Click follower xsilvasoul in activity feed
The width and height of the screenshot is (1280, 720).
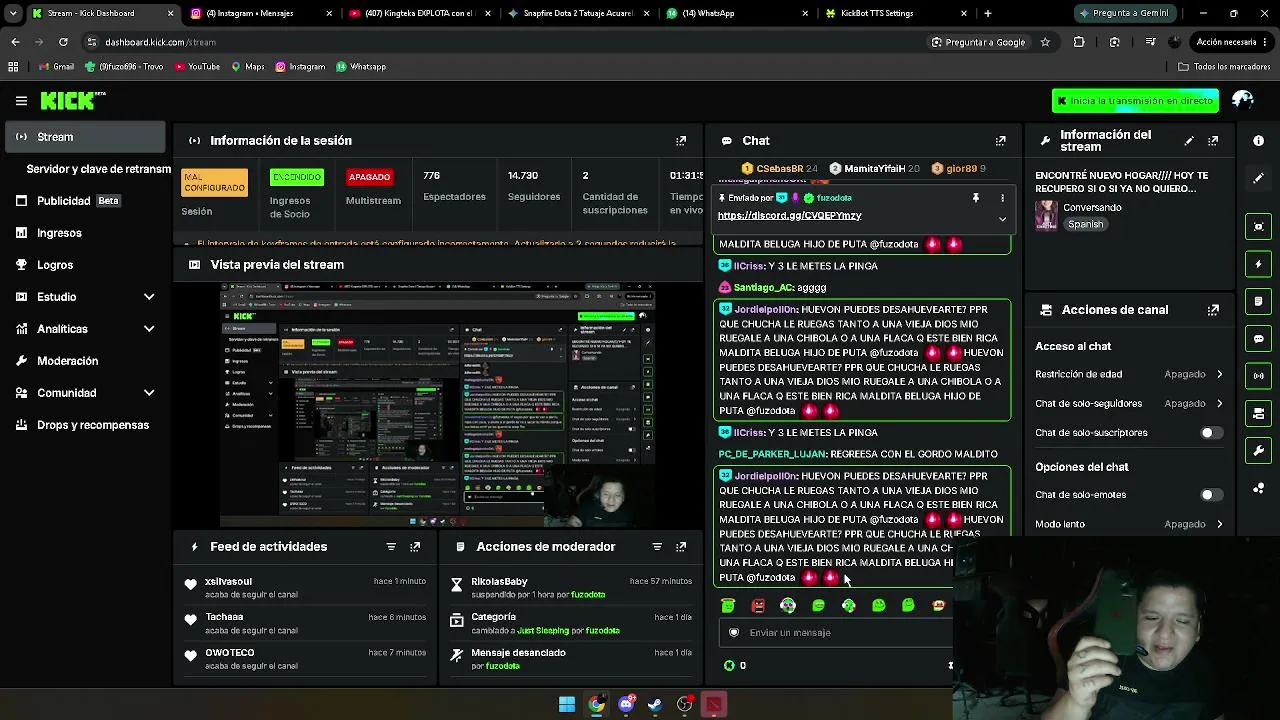click(x=228, y=582)
